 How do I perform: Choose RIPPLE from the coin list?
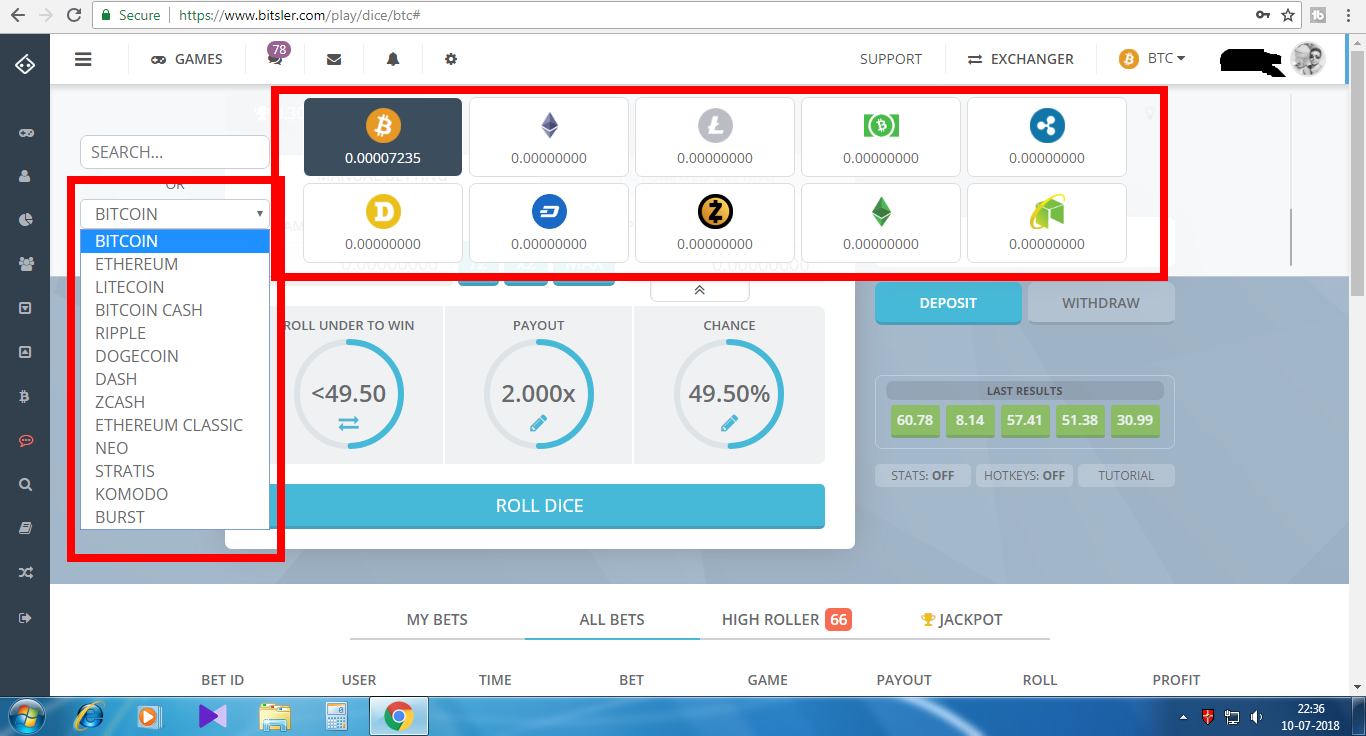175,333
